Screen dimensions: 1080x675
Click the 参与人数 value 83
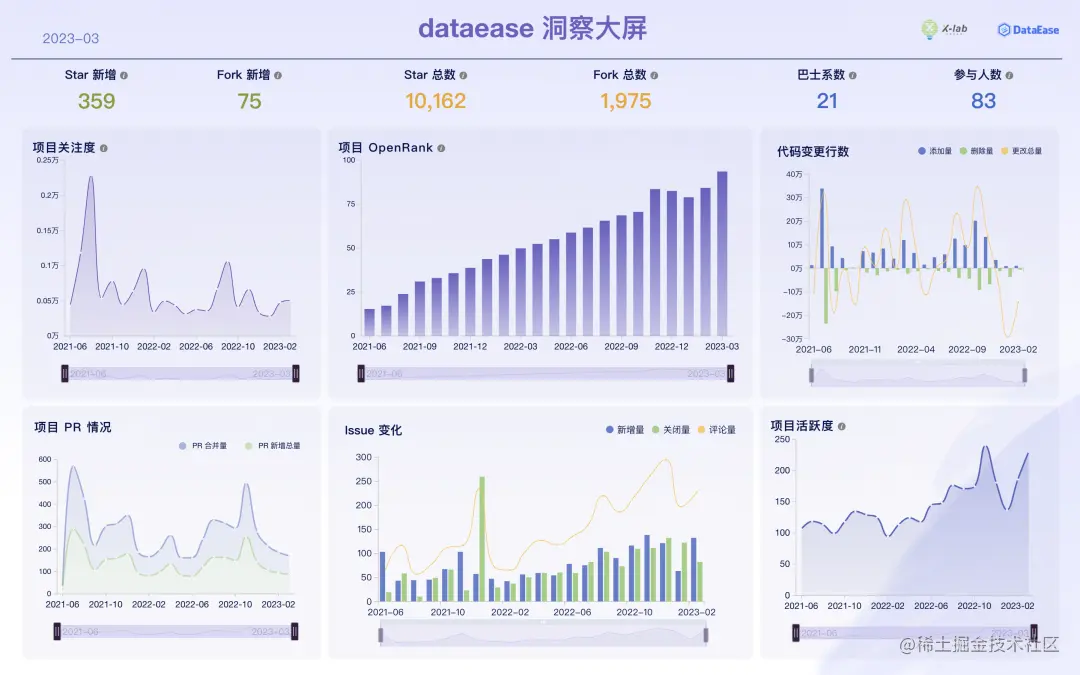coord(984,101)
